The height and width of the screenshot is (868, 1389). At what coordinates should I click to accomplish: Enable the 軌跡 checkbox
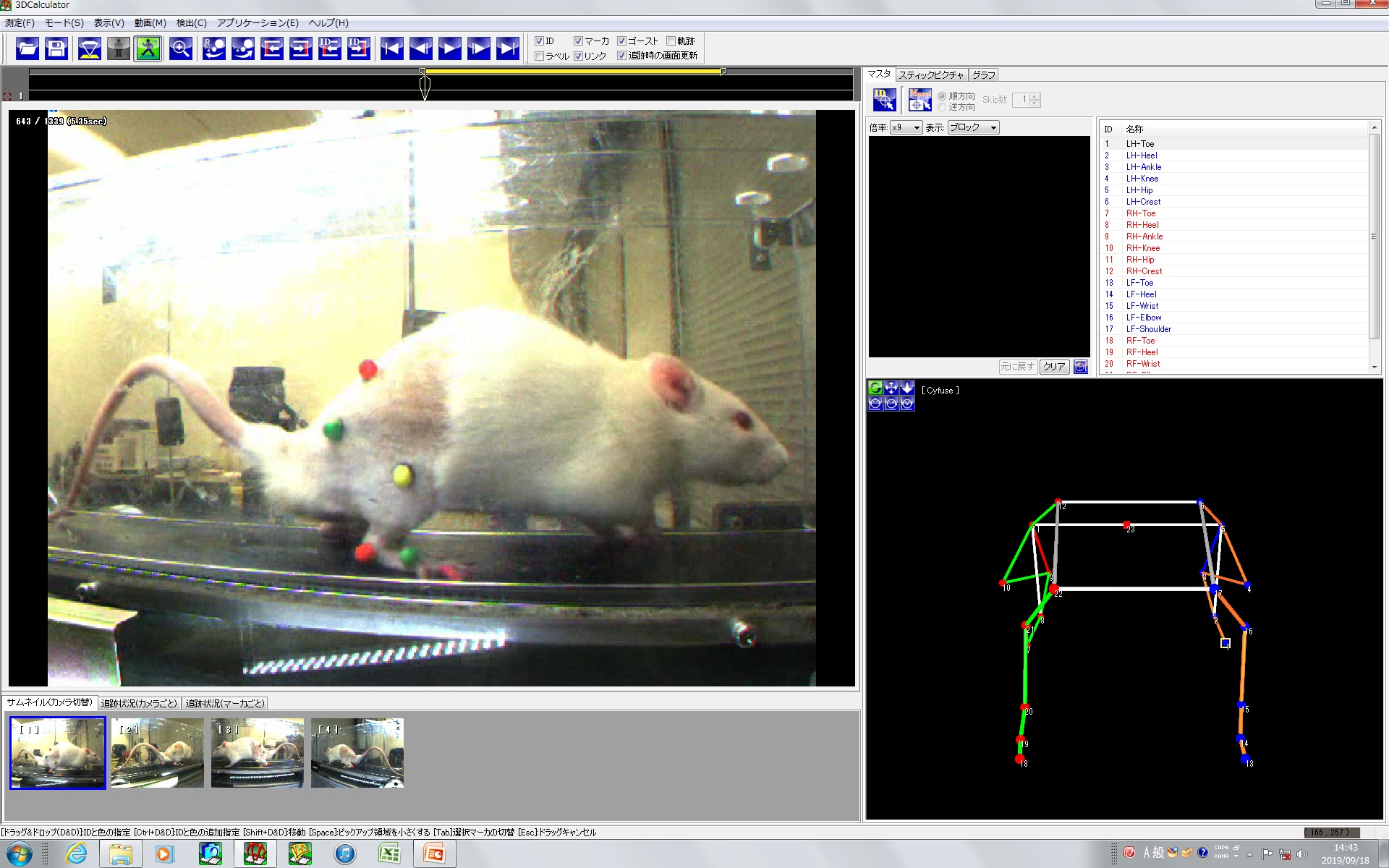[x=671, y=41]
